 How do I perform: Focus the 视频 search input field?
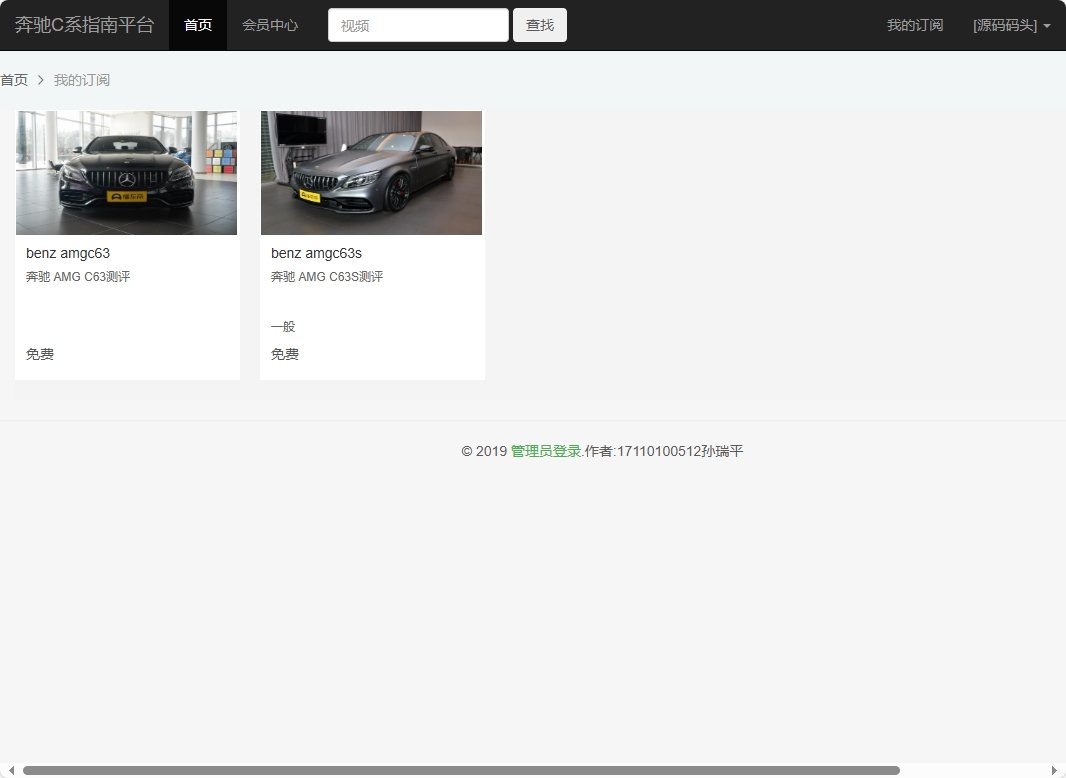[418, 25]
